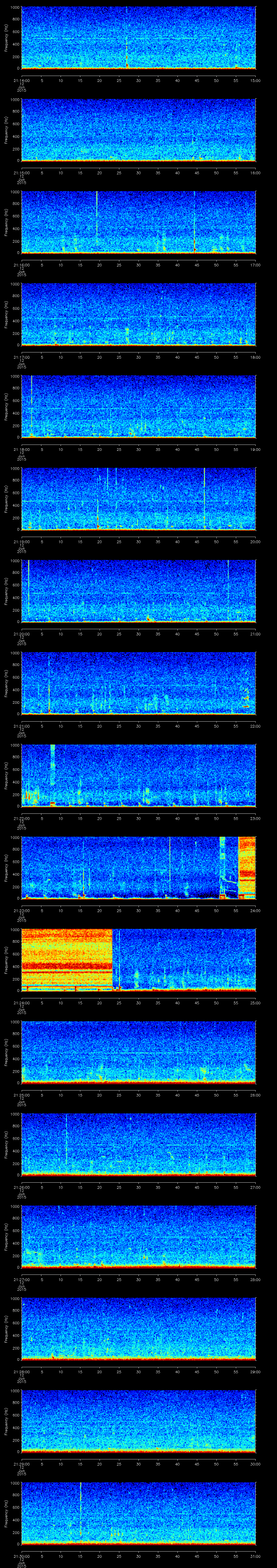Select the "28:00" end time label
Screen dimensions: 277x1568
[x=256, y=1279]
